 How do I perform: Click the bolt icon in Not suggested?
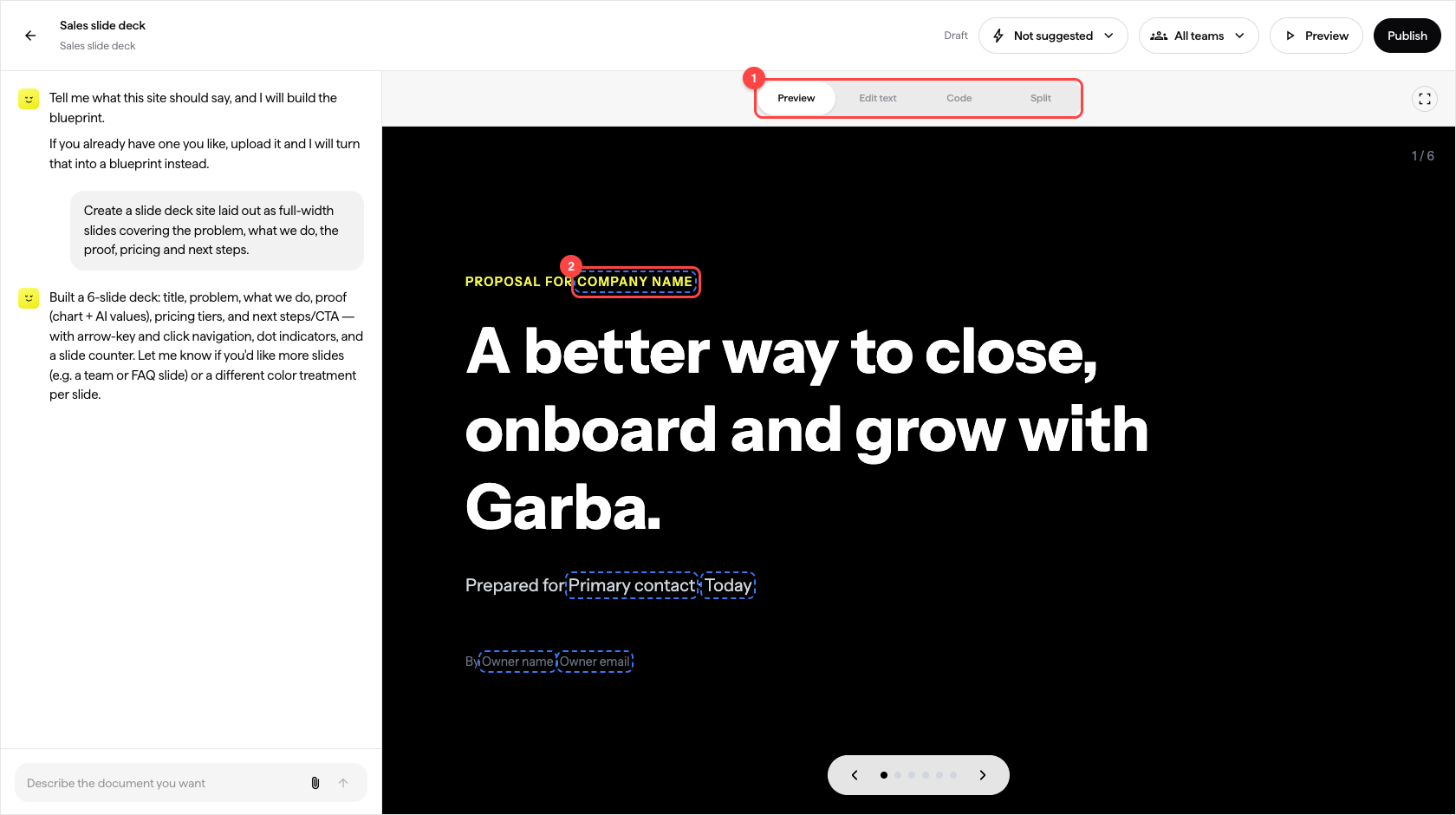click(998, 36)
